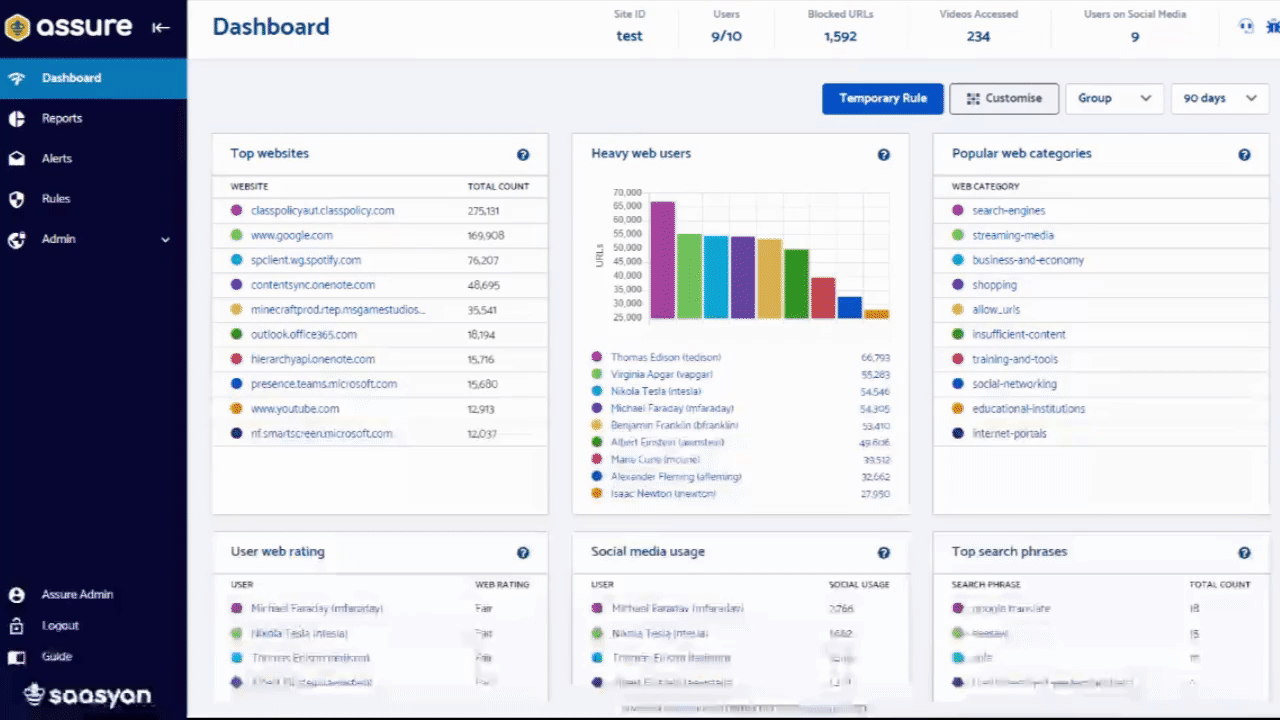Open the Group dropdown
Image resolution: width=1280 pixels, height=720 pixels.
(x=1113, y=98)
